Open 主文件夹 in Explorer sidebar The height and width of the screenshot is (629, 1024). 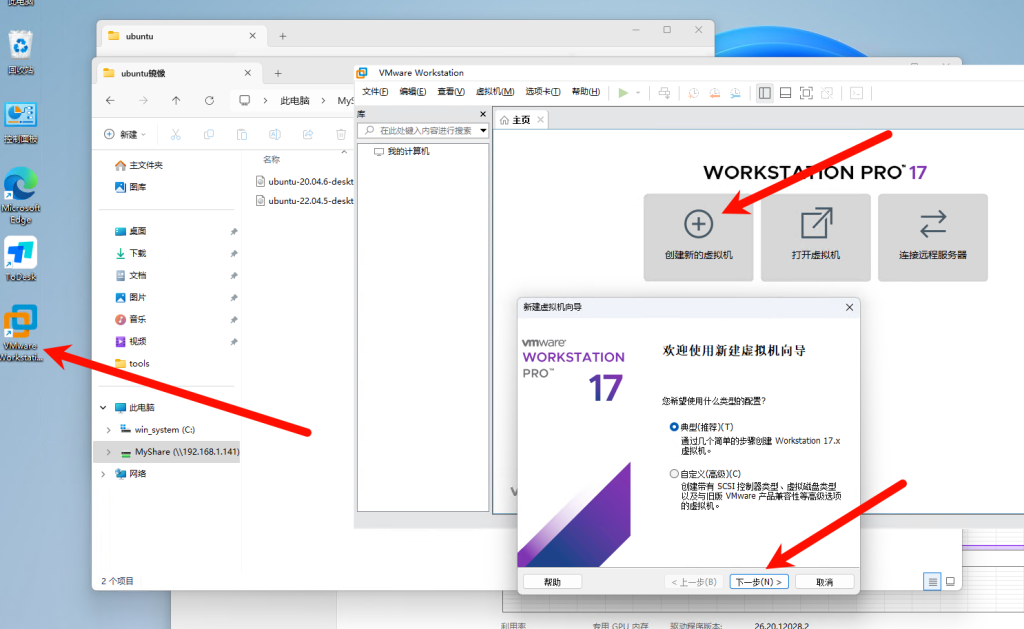(139, 165)
